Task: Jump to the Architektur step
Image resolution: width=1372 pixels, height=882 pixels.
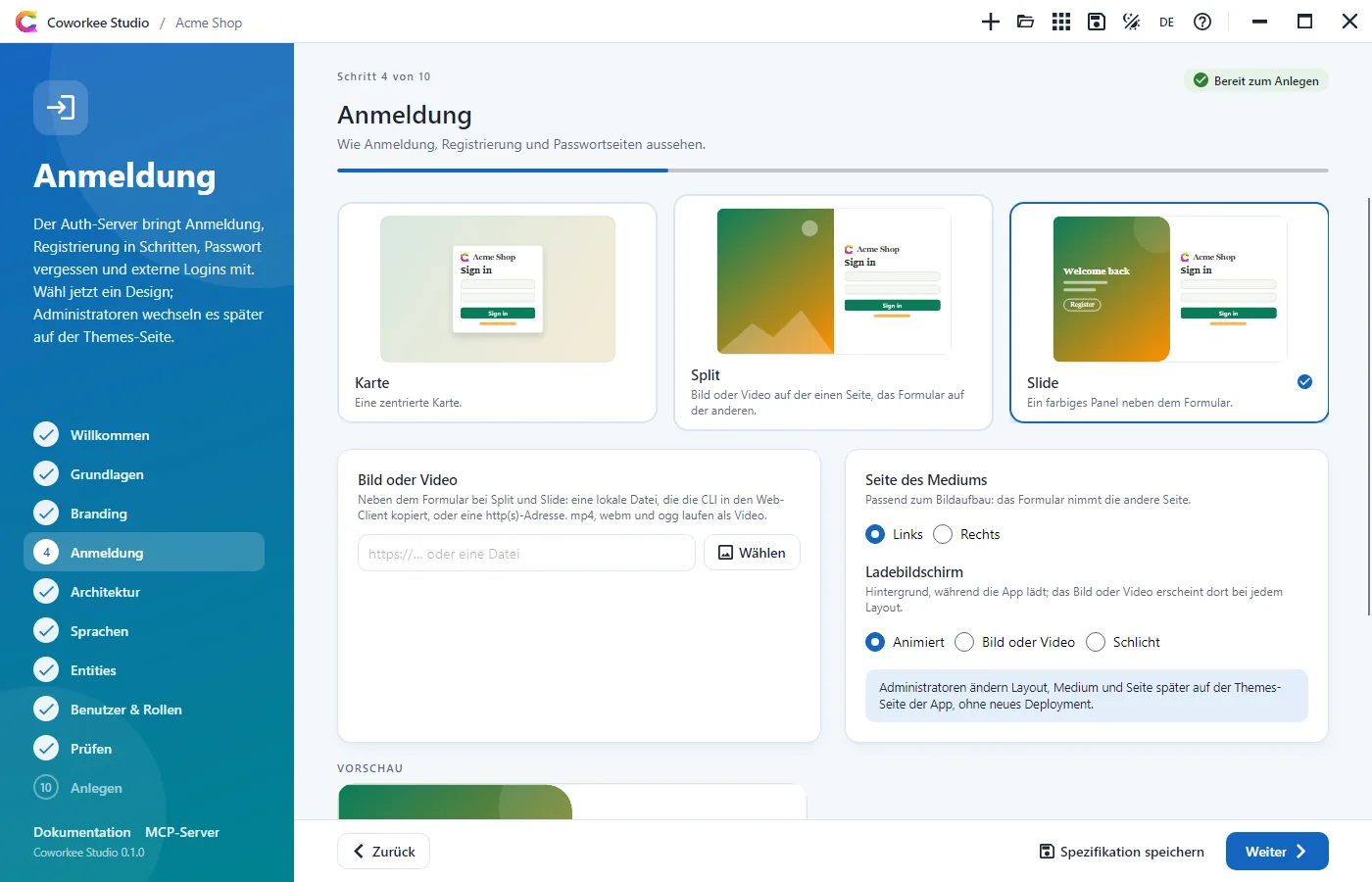Action: [144, 591]
